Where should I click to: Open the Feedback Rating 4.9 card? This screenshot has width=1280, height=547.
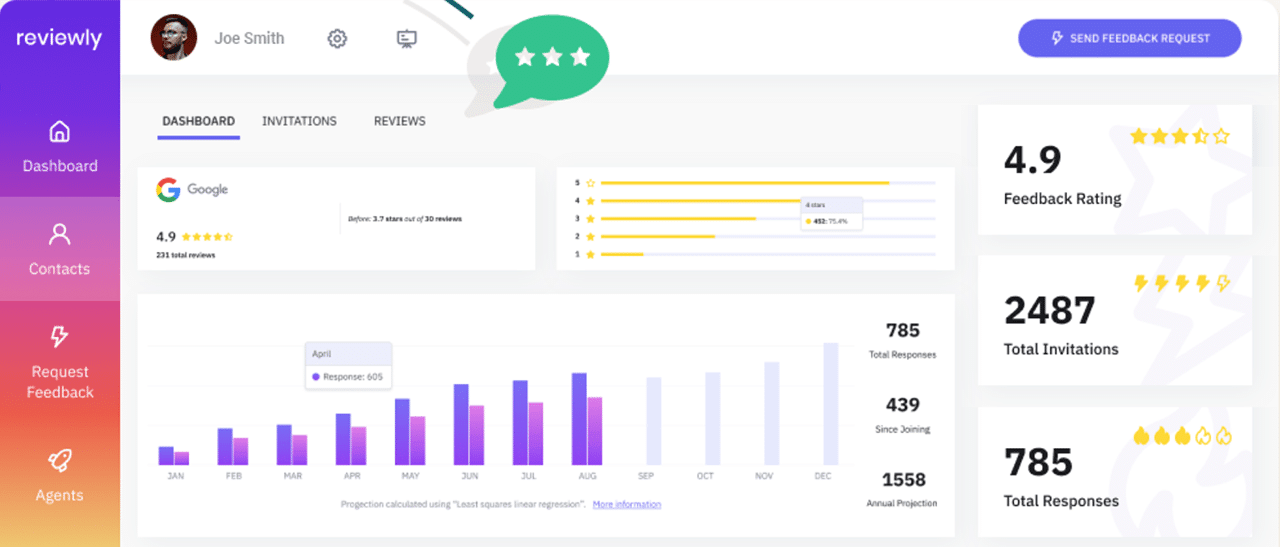(x=1114, y=170)
